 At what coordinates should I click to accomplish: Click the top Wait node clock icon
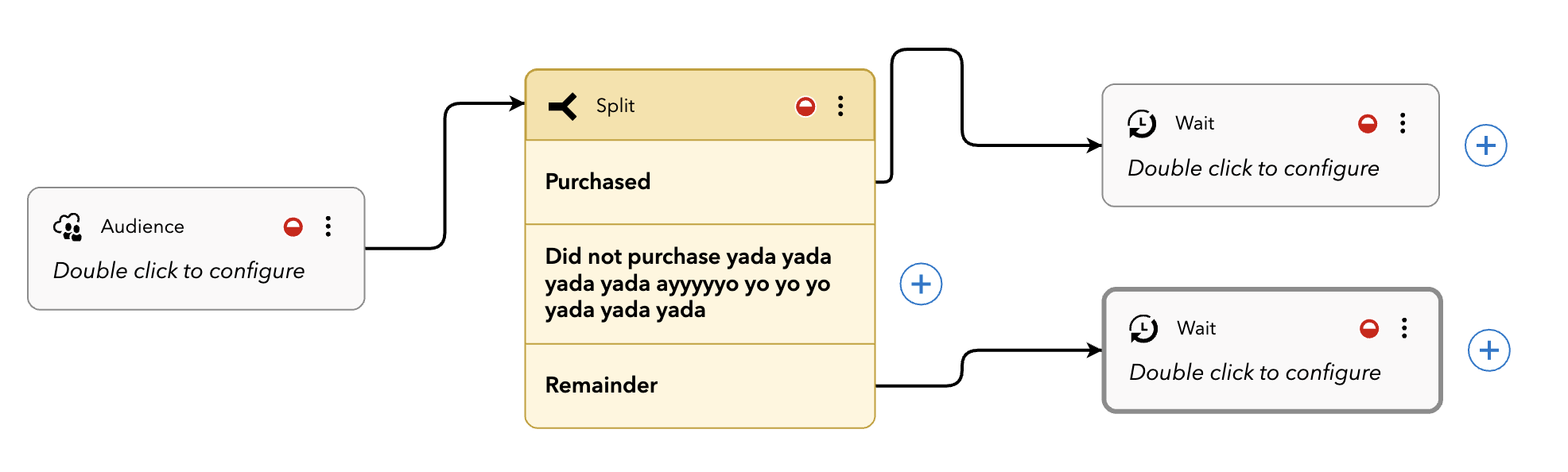[1142, 124]
